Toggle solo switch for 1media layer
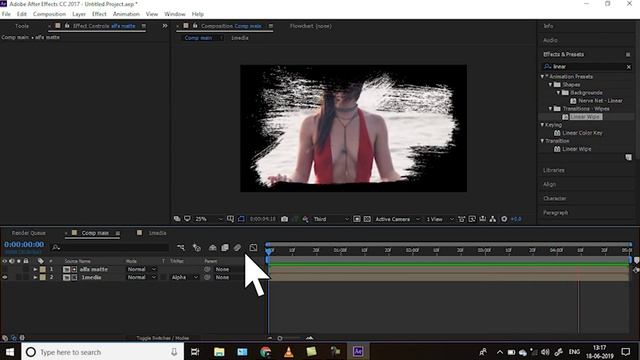The image size is (640, 360). [x=18, y=278]
